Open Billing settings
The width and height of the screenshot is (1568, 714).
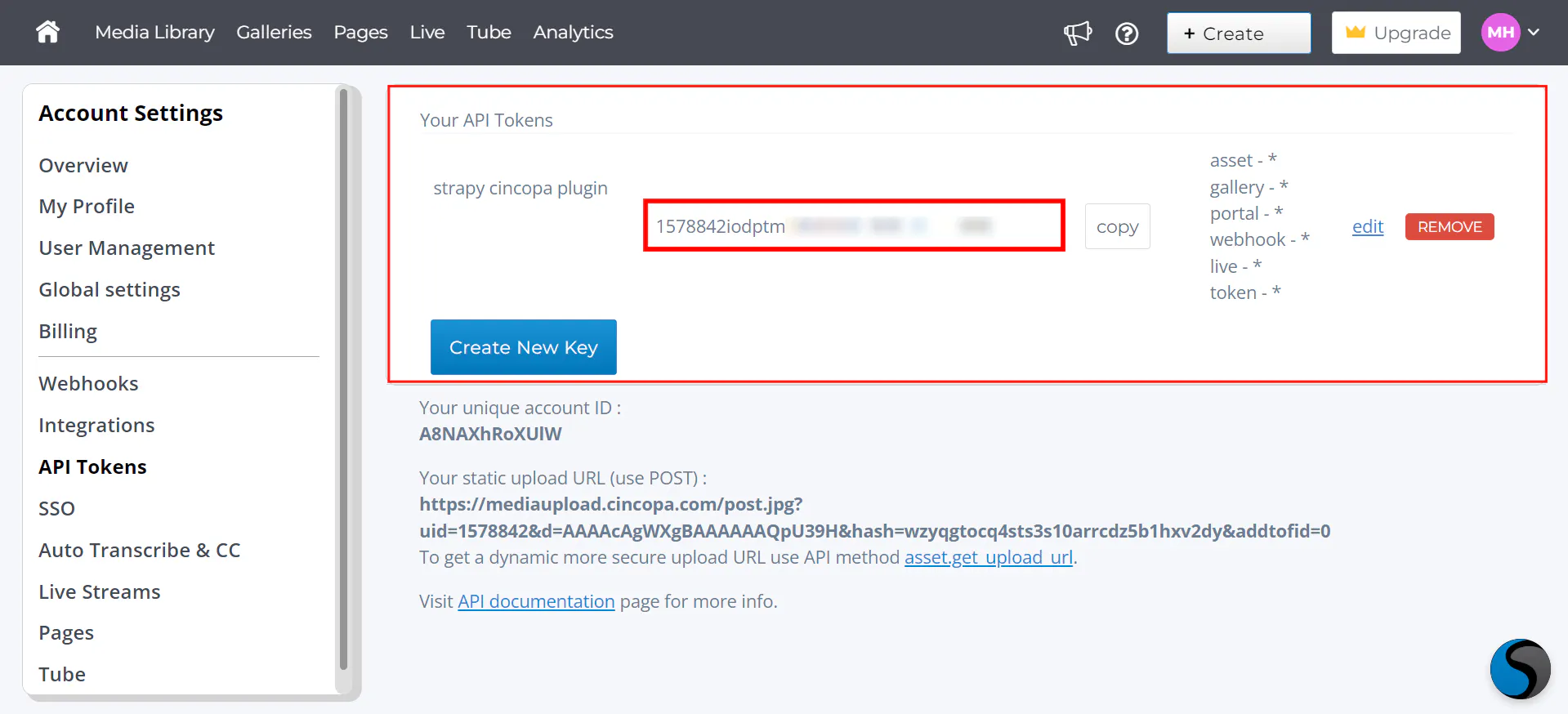click(68, 332)
